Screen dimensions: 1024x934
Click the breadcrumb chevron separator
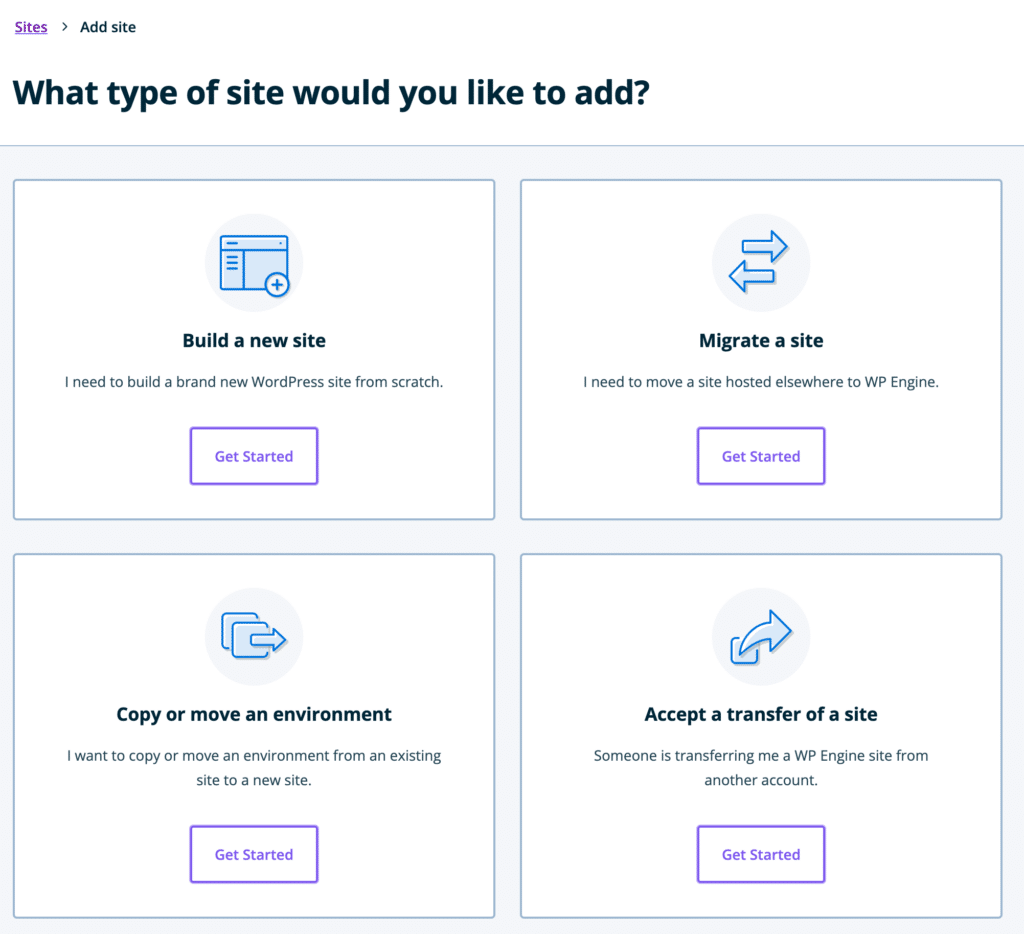pyautogui.click(x=64, y=27)
